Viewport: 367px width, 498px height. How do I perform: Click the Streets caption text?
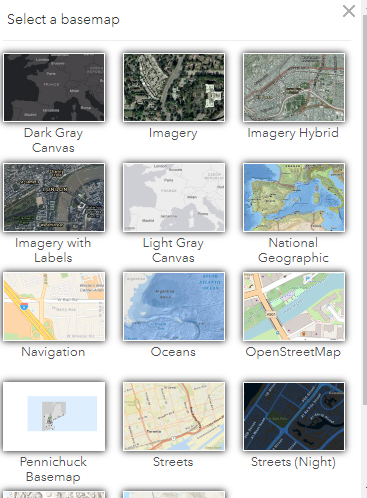(x=173, y=462)
